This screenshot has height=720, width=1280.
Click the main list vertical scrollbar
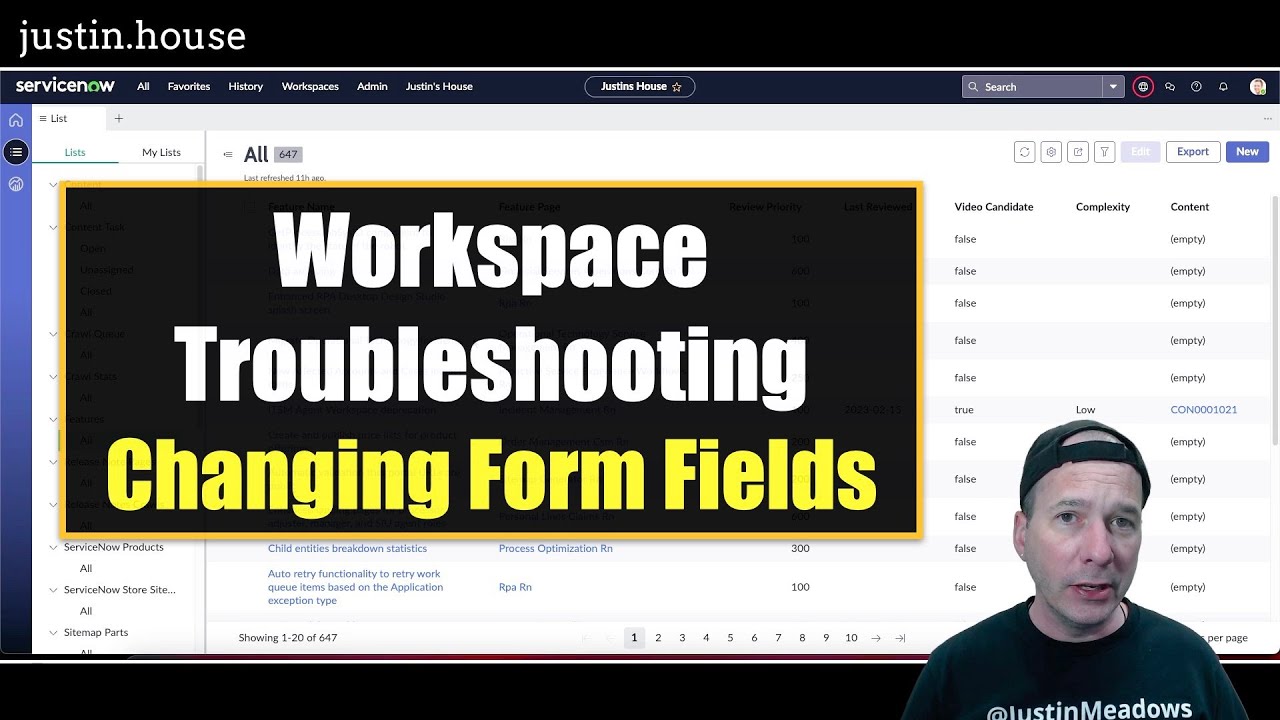point(1274,320)
